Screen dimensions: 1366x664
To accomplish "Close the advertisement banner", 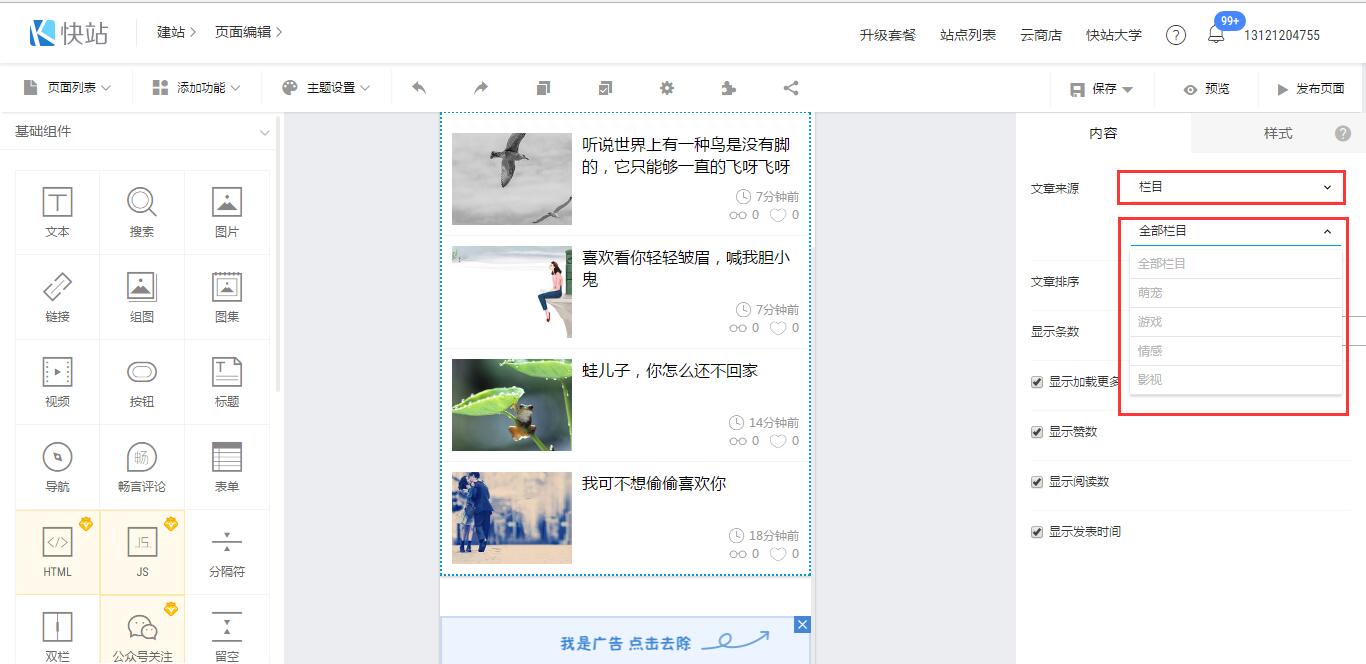I will pyautogui.click(x=802, y=625).
